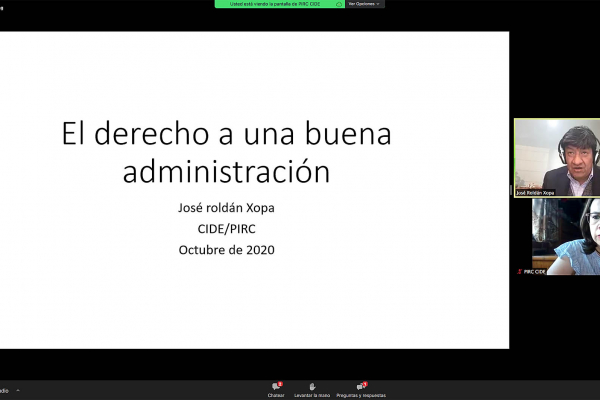Click the slide author line 'José roldán Xopa'

226,207
